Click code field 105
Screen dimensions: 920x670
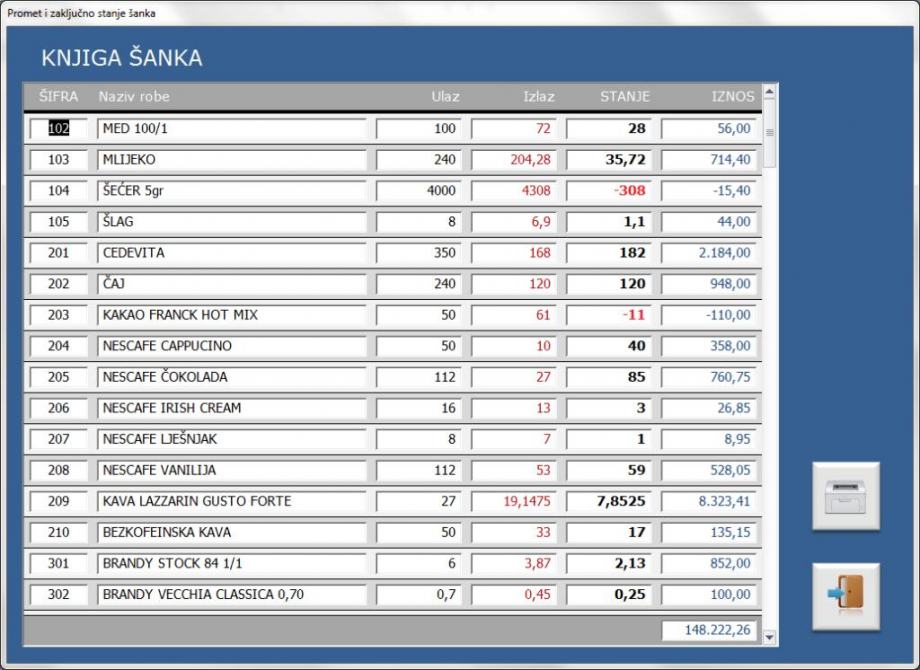pyautogui.click(x=58, y=222)
